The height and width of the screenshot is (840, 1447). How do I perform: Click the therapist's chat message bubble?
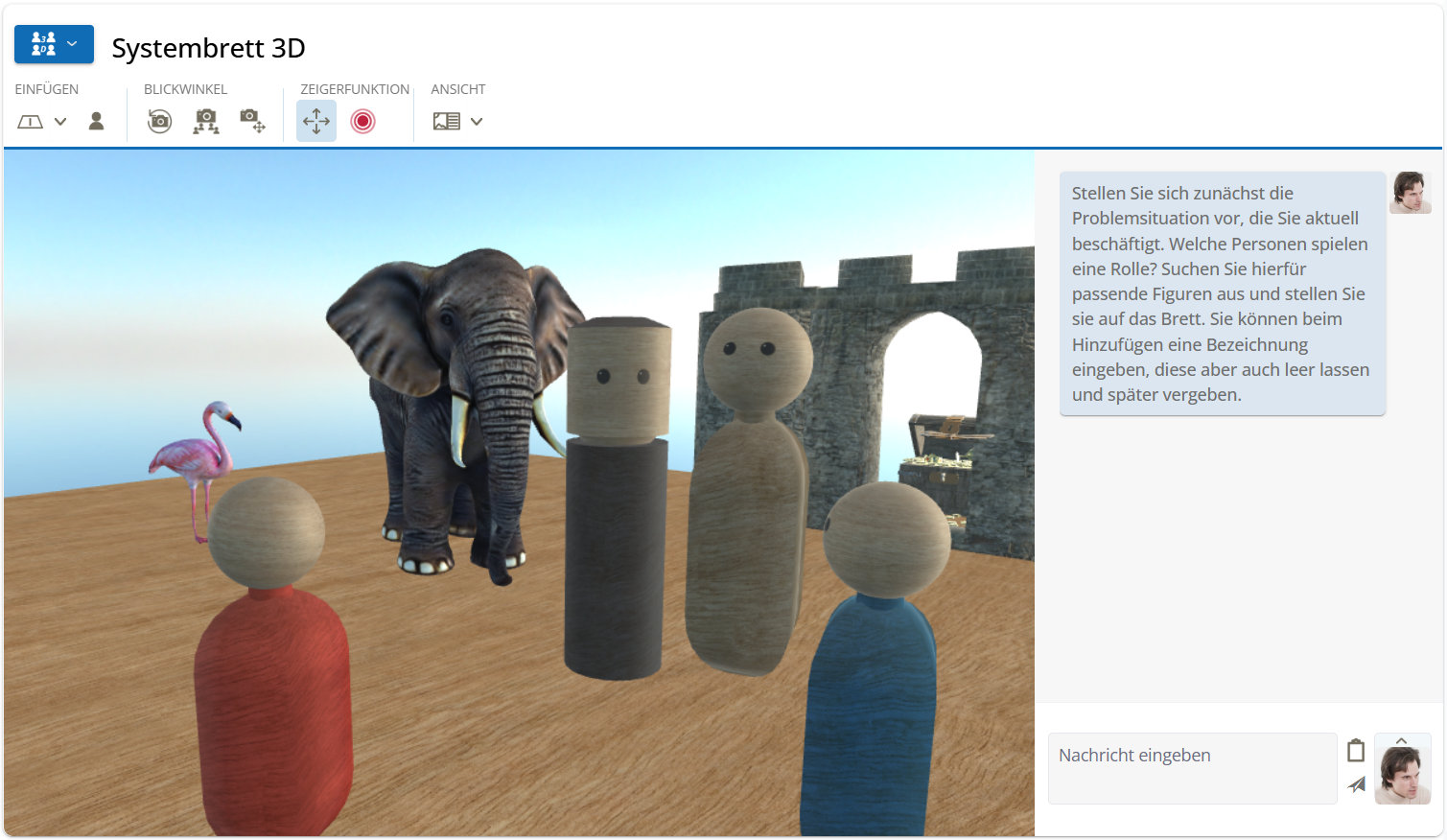[1221, 293]
